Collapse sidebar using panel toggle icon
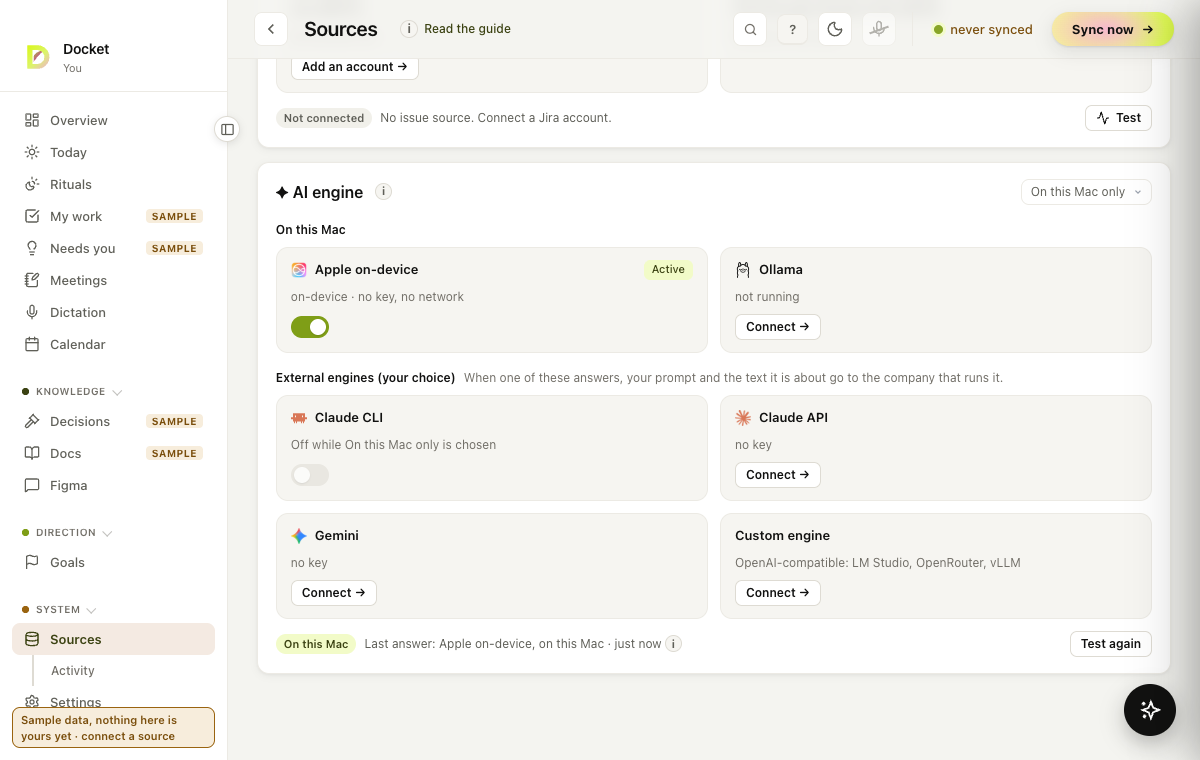 tap(227, 129)
